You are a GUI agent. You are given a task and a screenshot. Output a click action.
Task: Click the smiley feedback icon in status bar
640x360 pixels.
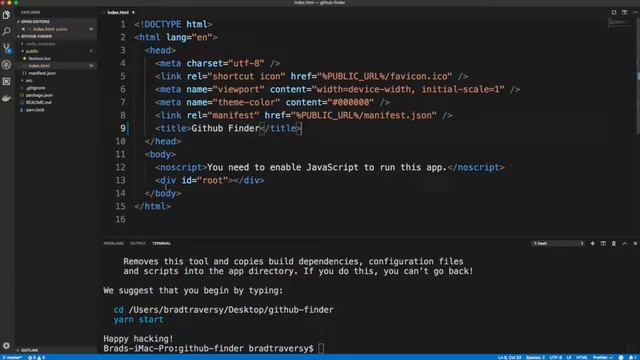[621, 357]
